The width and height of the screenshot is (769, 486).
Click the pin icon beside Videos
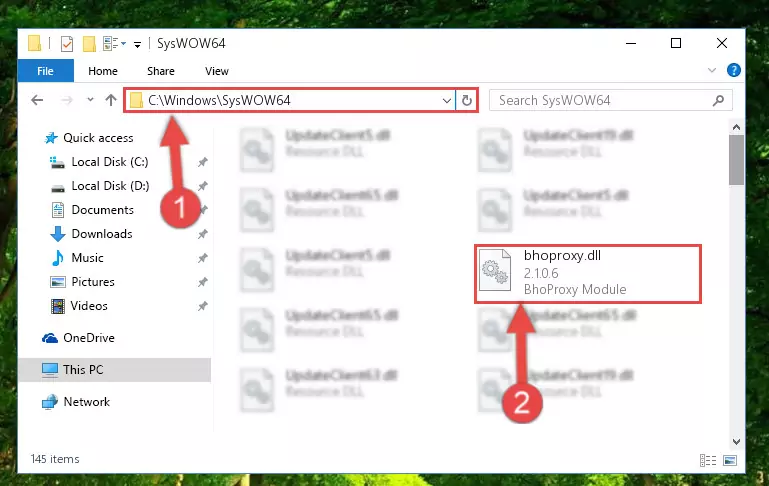click(x=203, y=307)
